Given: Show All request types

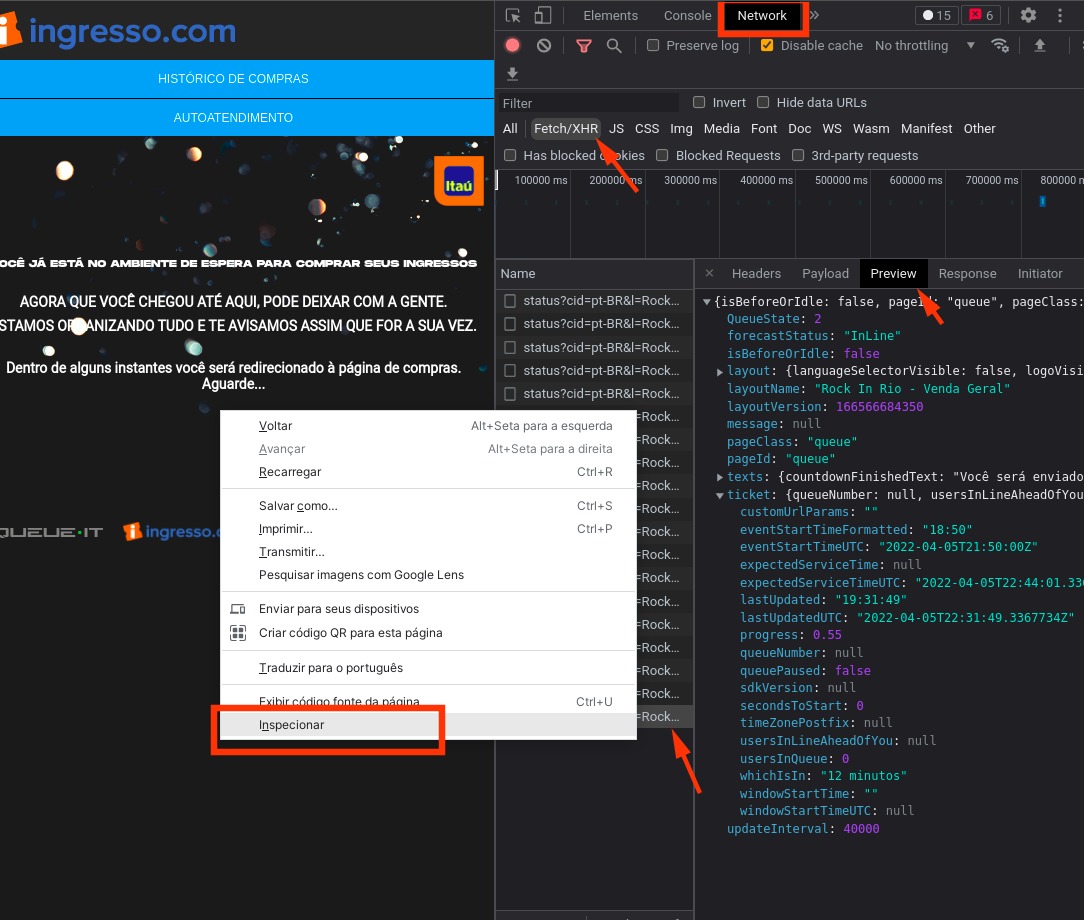Looking at the screenshot, I should coord(510,129).
